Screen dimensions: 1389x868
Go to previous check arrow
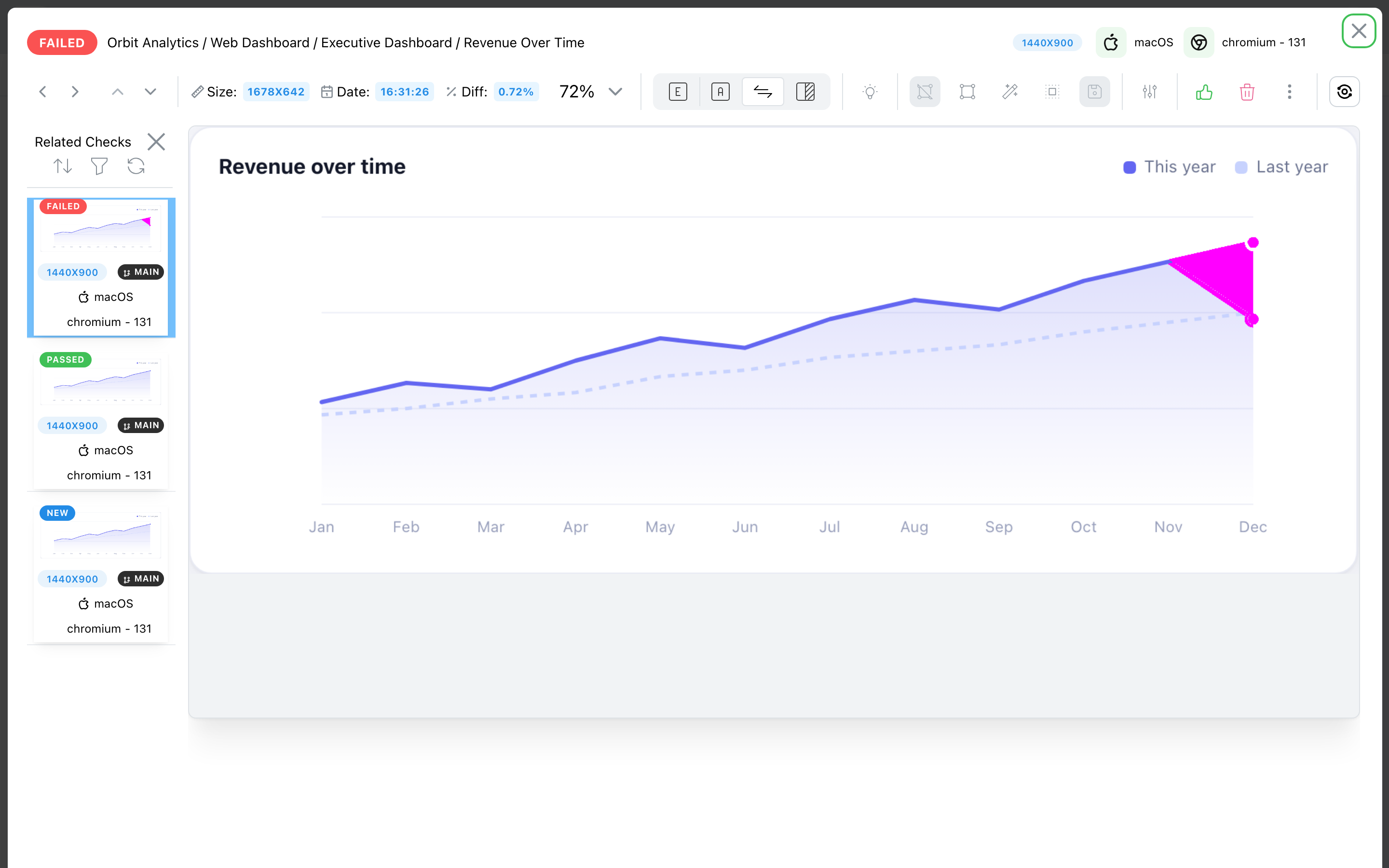point(42,92)
